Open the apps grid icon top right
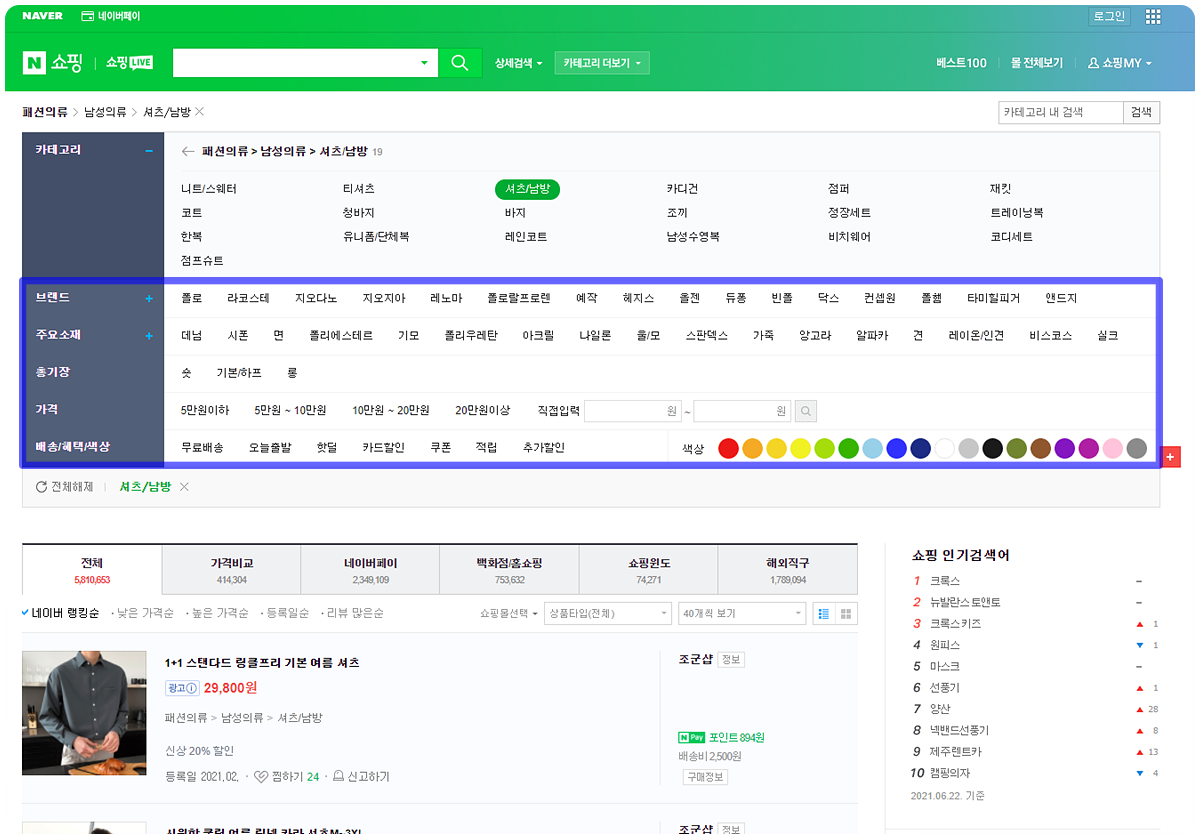The height and width of the screenshot is (839, 1200). coord(1152,16)
